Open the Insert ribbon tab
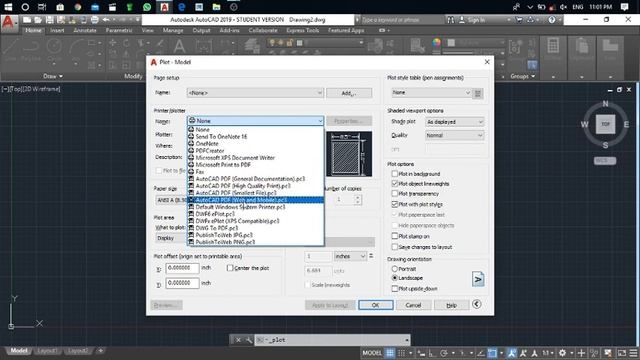Viewport: 640px width, 360px height. tap(57, 31)
